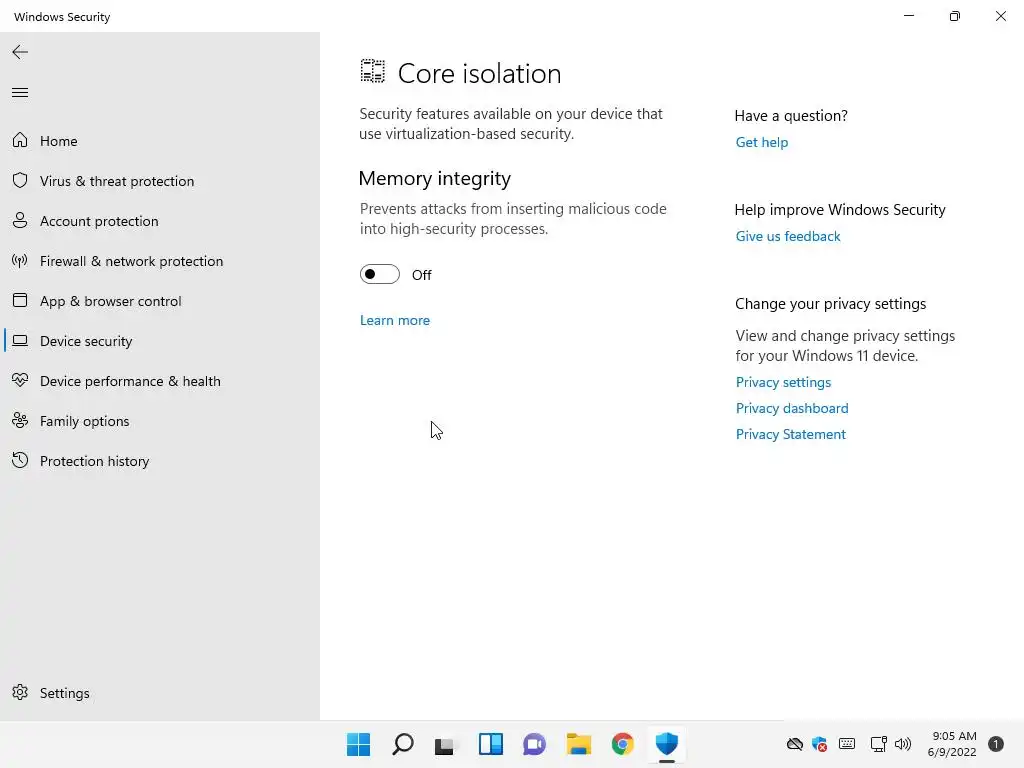Viewport: 1024px width, 768px height.
Task: Collapse the sidebar using hamburger menu icon
Action: tap(20, 93)
